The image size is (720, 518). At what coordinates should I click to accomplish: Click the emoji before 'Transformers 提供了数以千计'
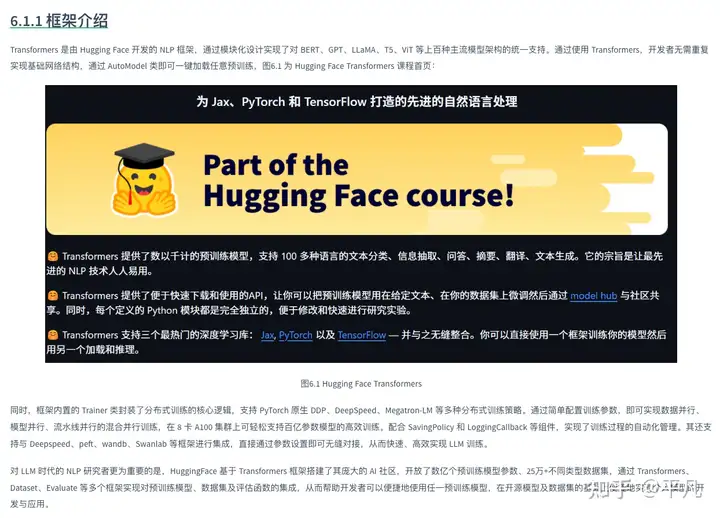click(x=53, y=256)
